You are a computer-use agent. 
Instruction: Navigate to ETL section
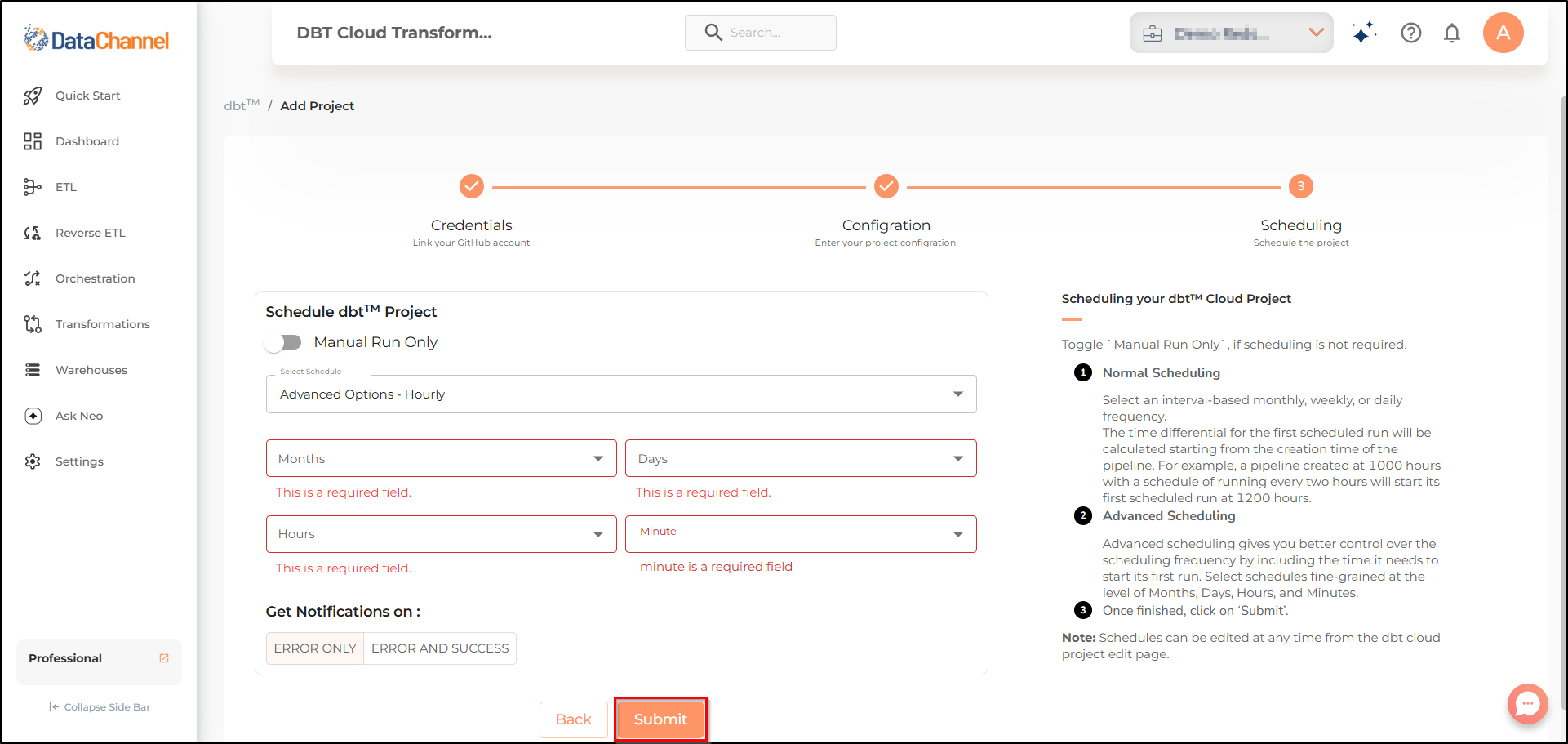coord(66,187)
